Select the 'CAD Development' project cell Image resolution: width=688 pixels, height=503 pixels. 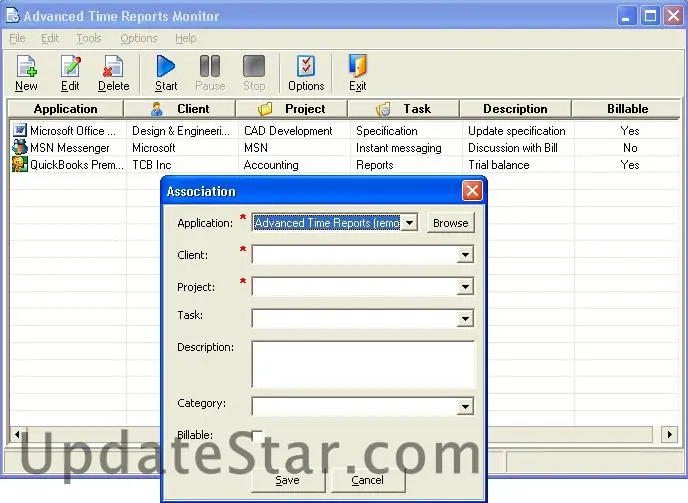288,131
